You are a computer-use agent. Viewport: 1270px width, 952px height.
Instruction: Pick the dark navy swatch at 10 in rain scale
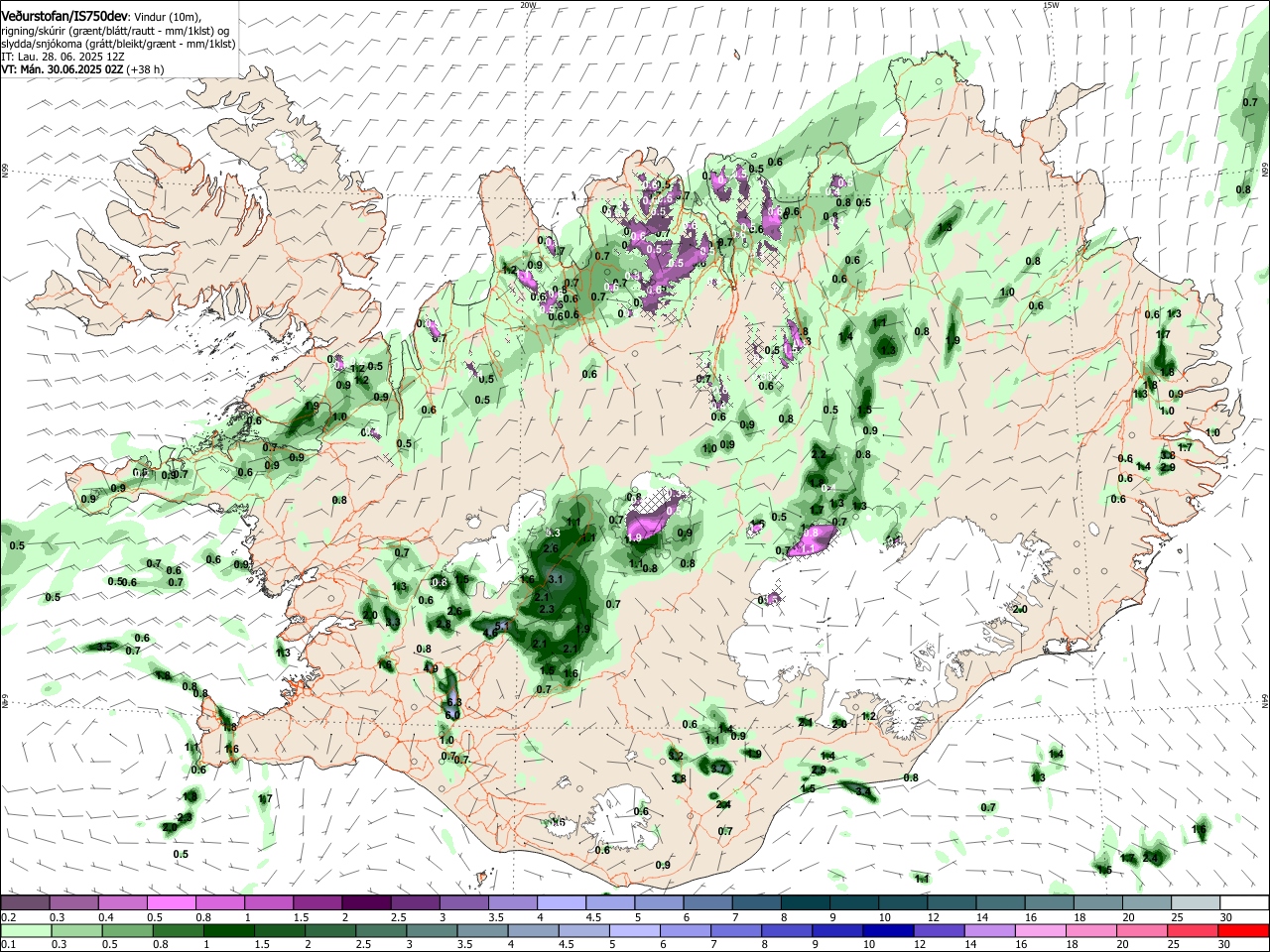tap(886, 931)
